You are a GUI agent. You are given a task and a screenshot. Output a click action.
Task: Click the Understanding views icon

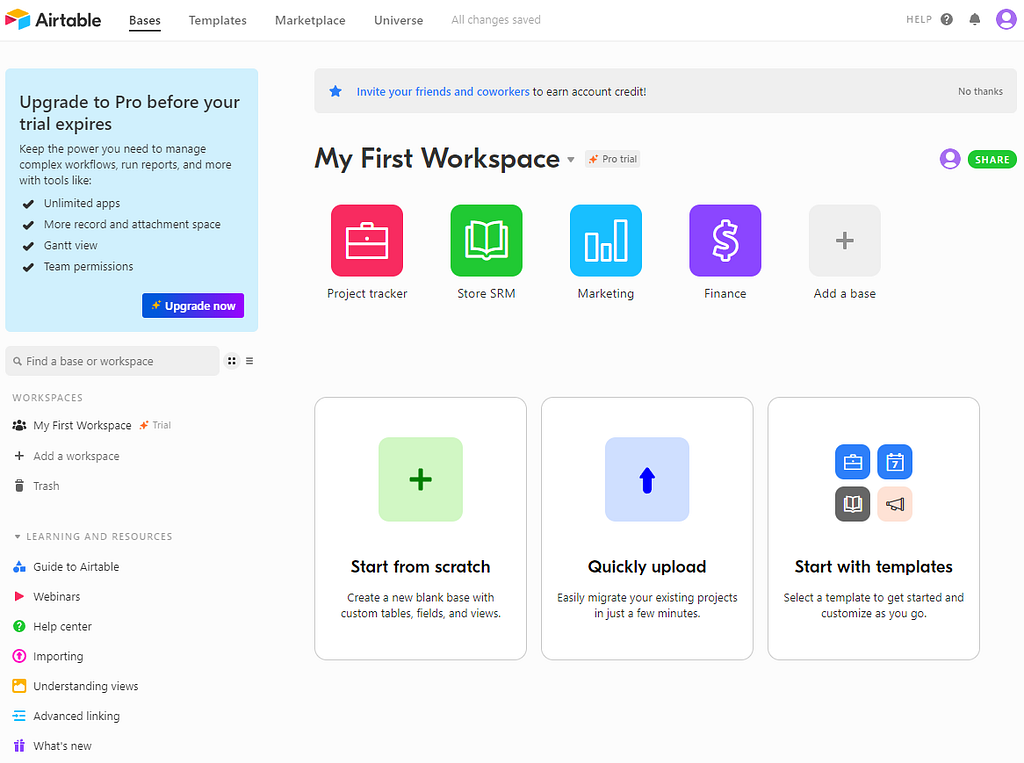click(x=20, y=686)
